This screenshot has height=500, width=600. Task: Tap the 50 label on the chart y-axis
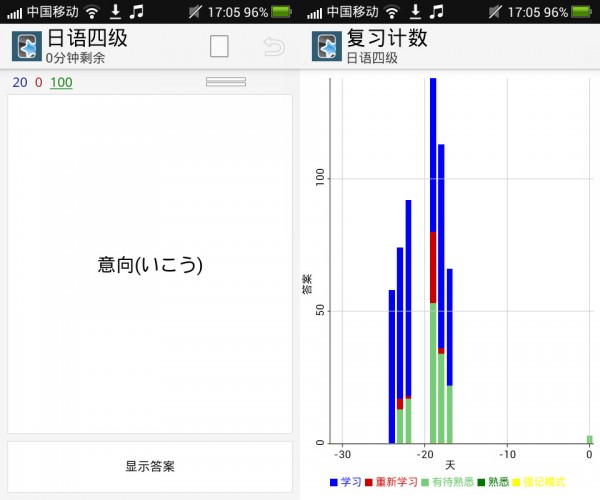click(x=320, y=310)
